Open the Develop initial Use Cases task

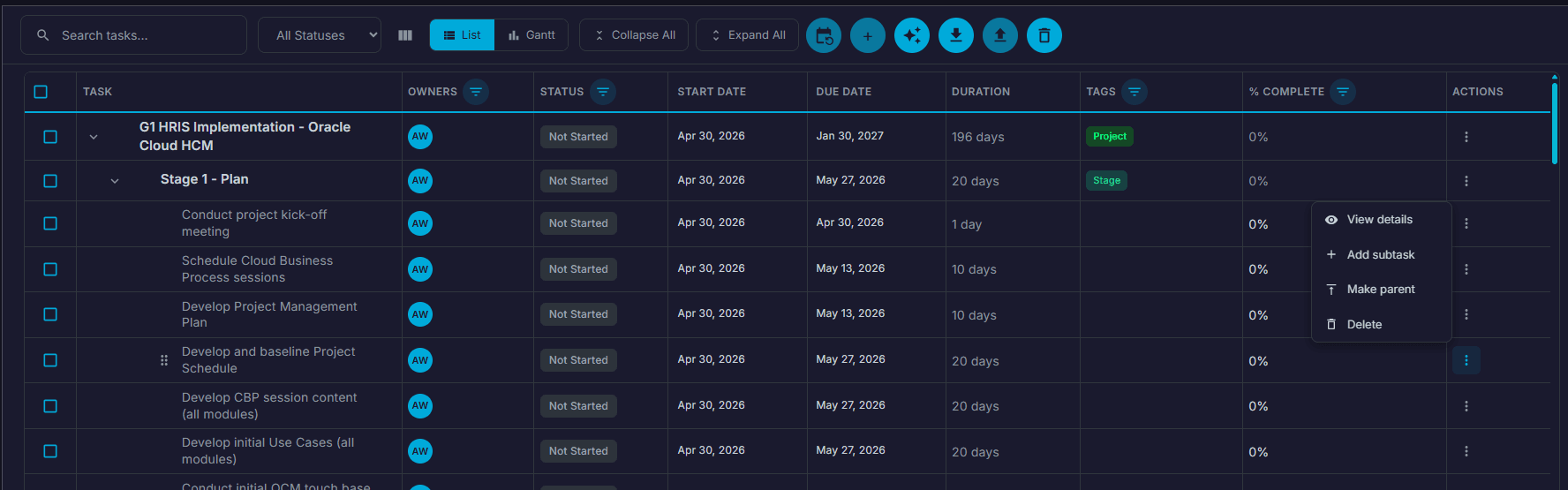tap(268, 451)
